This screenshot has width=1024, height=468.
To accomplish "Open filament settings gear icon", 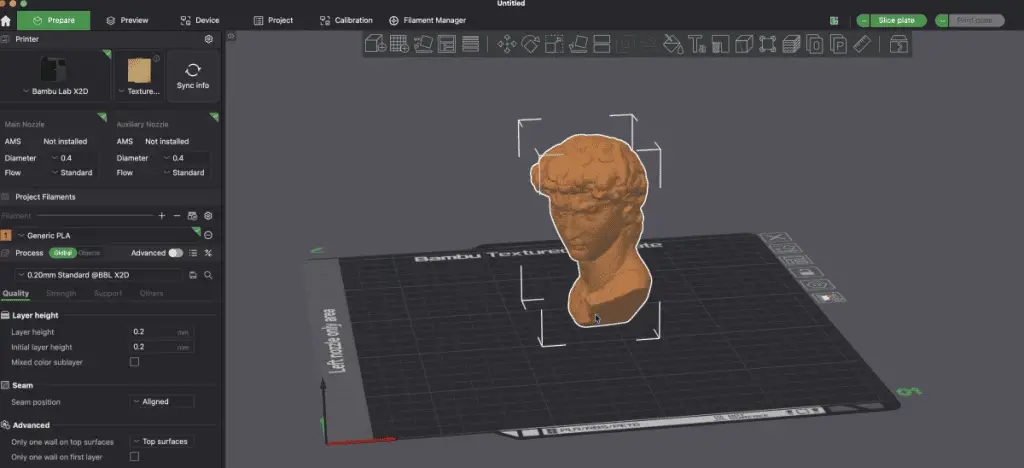I will click(x=208, y=215).
